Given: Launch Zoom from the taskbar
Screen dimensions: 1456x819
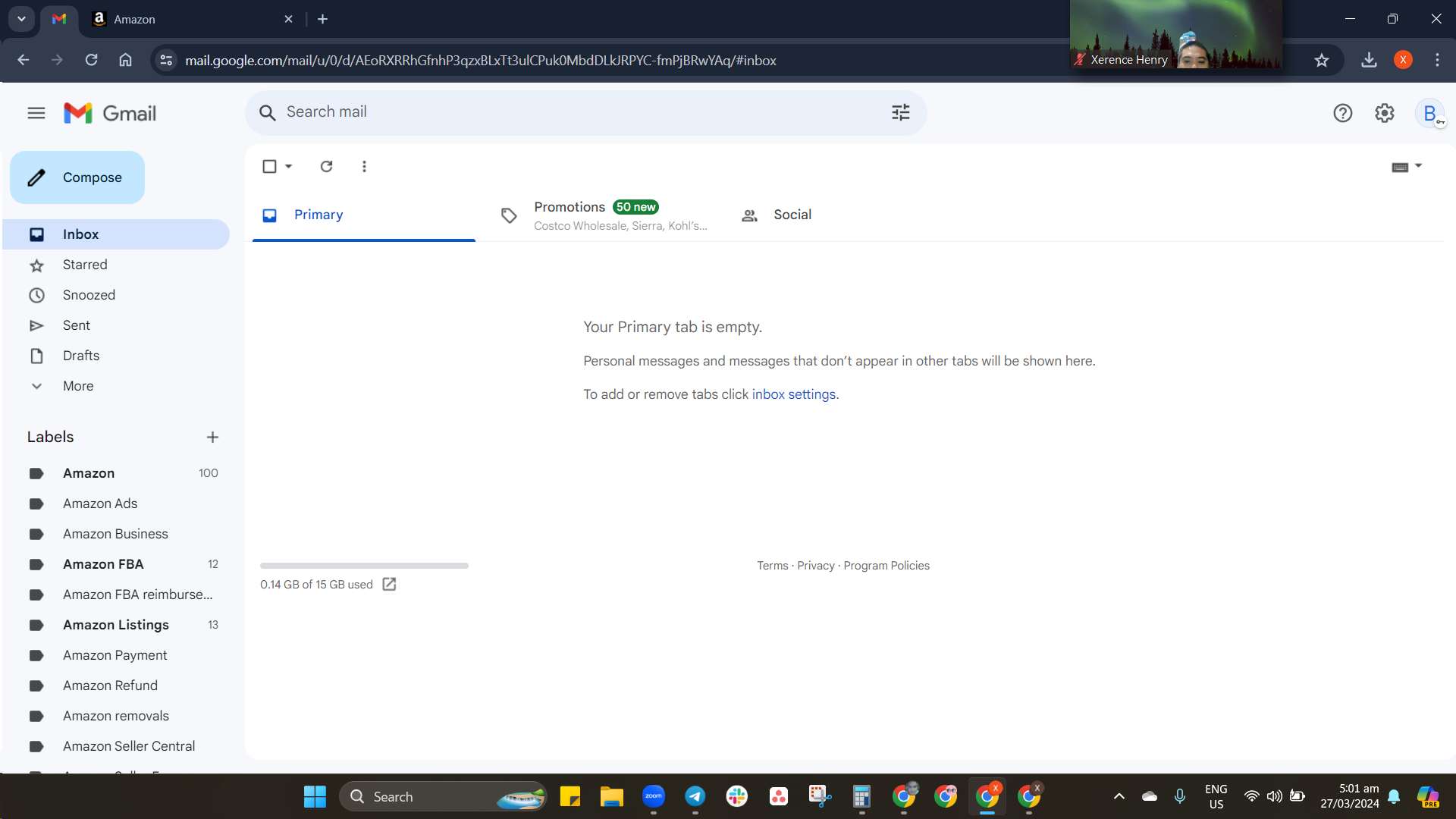Looking at the screenshot, I should [654, 796].
